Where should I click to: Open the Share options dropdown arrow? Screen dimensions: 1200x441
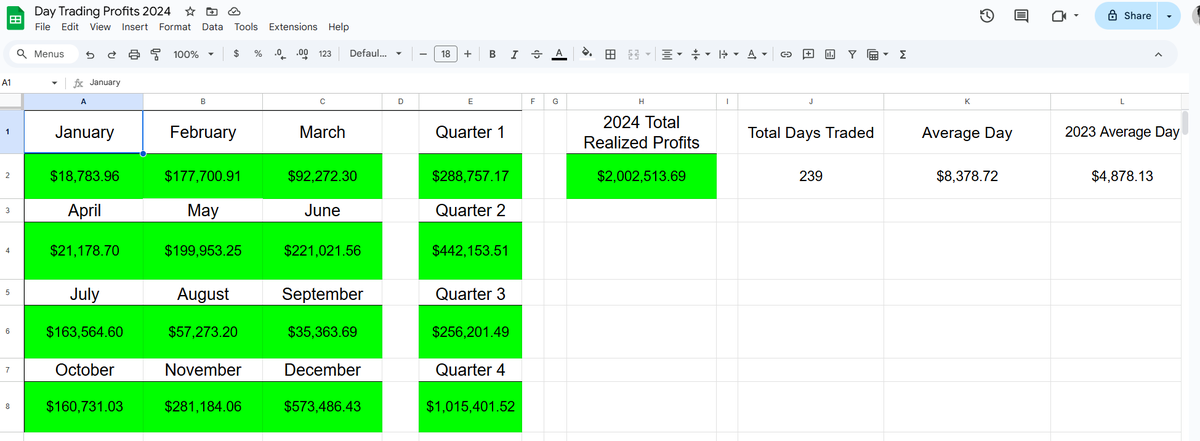click(1170, 16)
